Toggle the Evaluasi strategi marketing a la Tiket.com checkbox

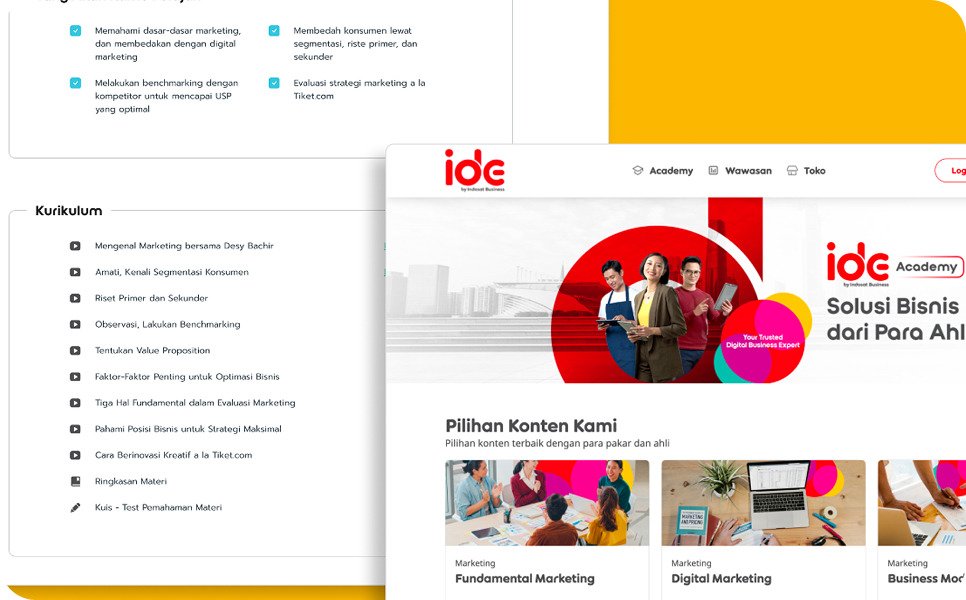tap(274, 83)
